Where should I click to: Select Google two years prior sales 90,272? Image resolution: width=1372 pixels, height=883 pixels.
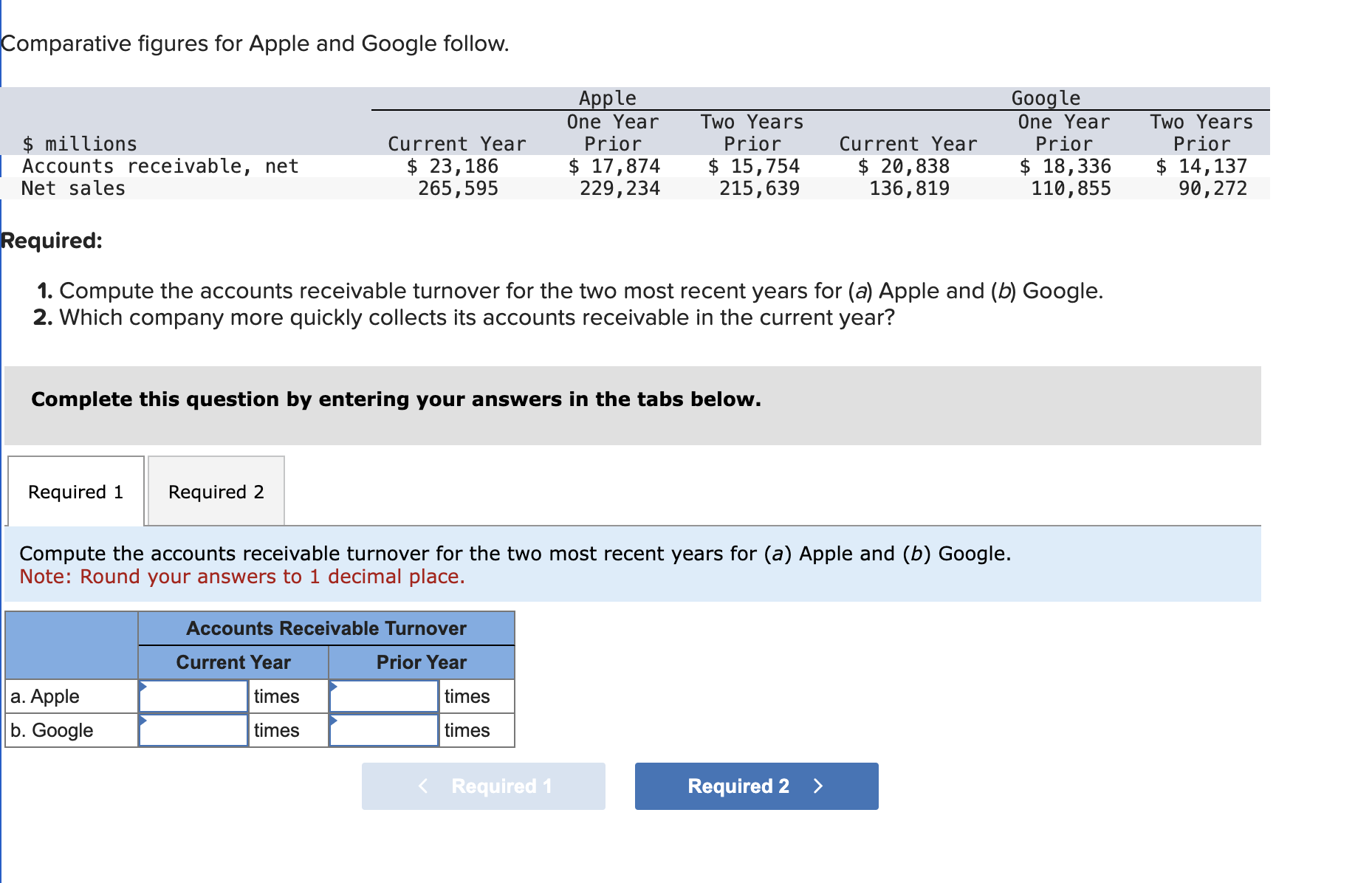pyautogui.click(x=1213, y=188)
